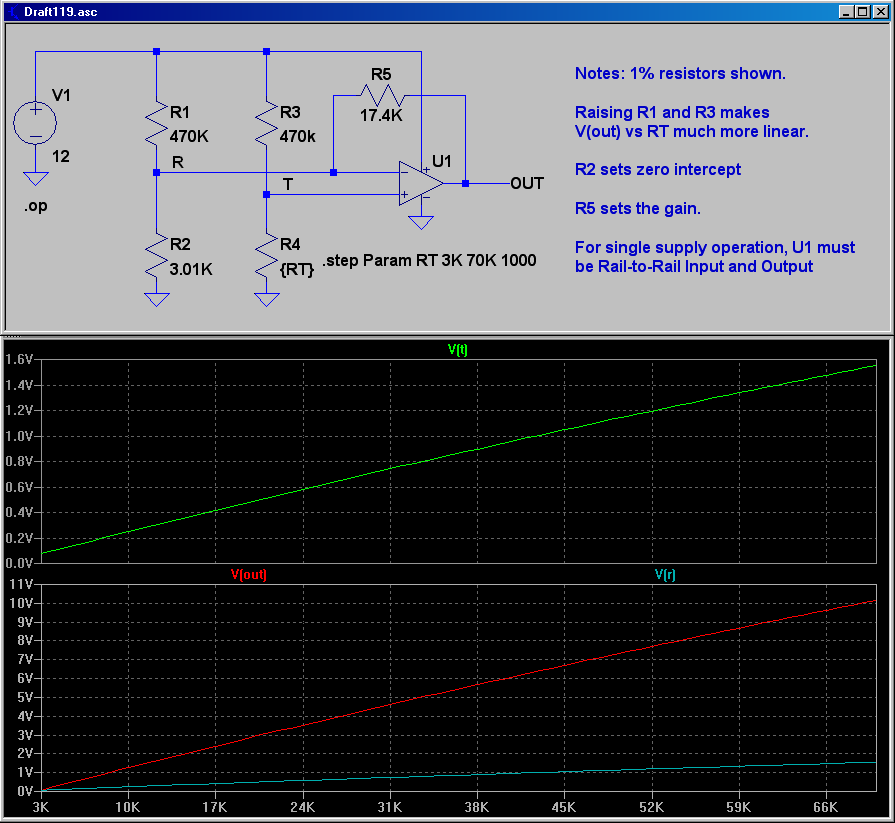
Task: Click the 31K horizontal axis label
Action: coord(390,807)
